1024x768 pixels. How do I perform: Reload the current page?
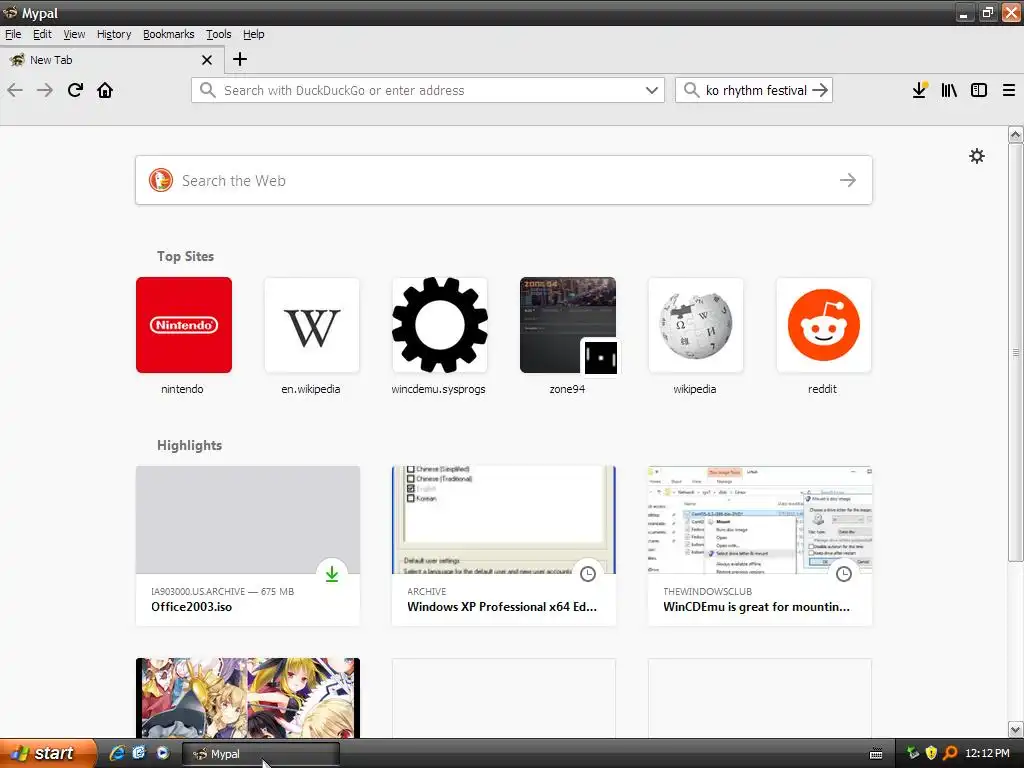pos(75,90)
